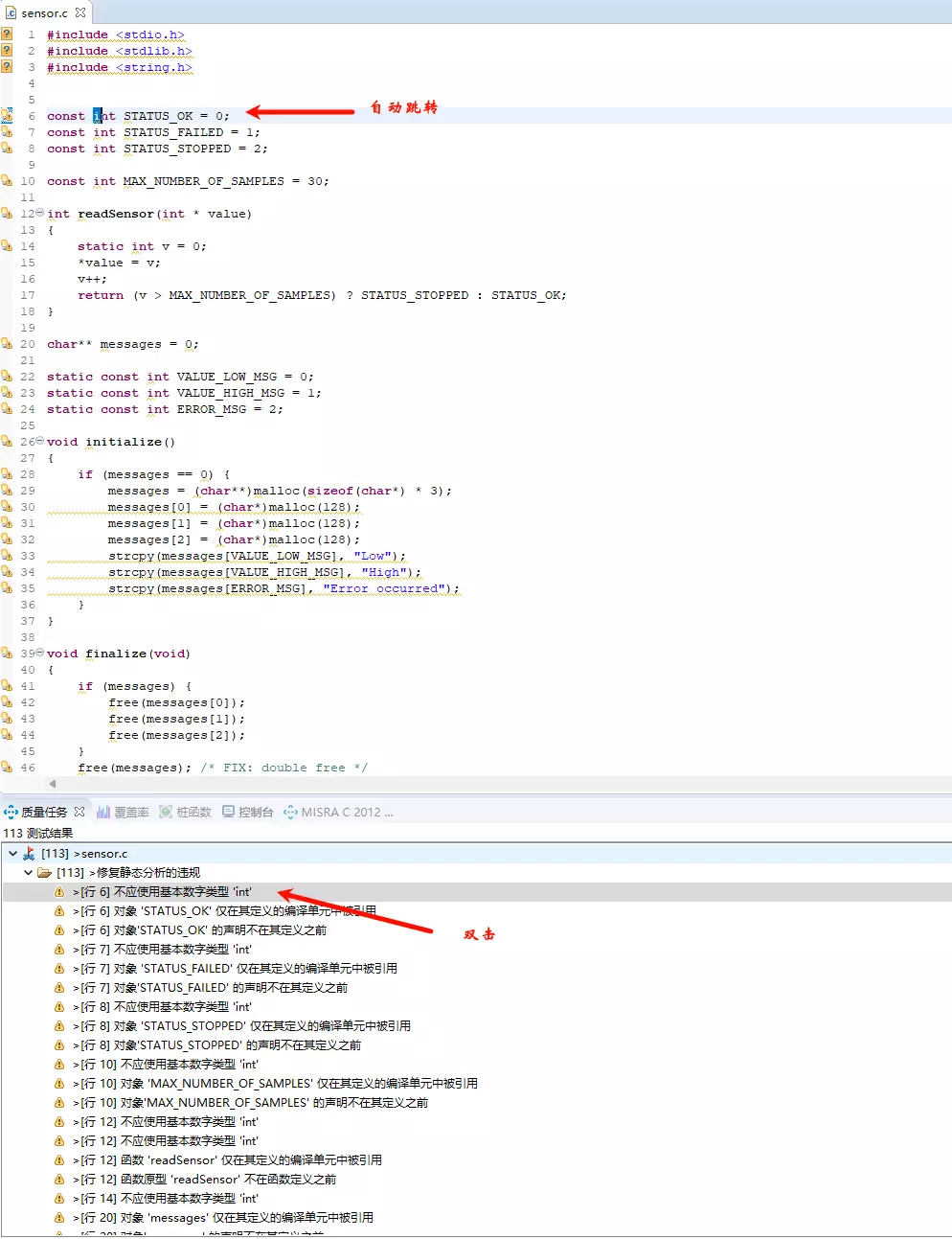
Task: Click the editor horizontal scrollbar left arrow
Action: pyautogui.click(x=53, y=784)
